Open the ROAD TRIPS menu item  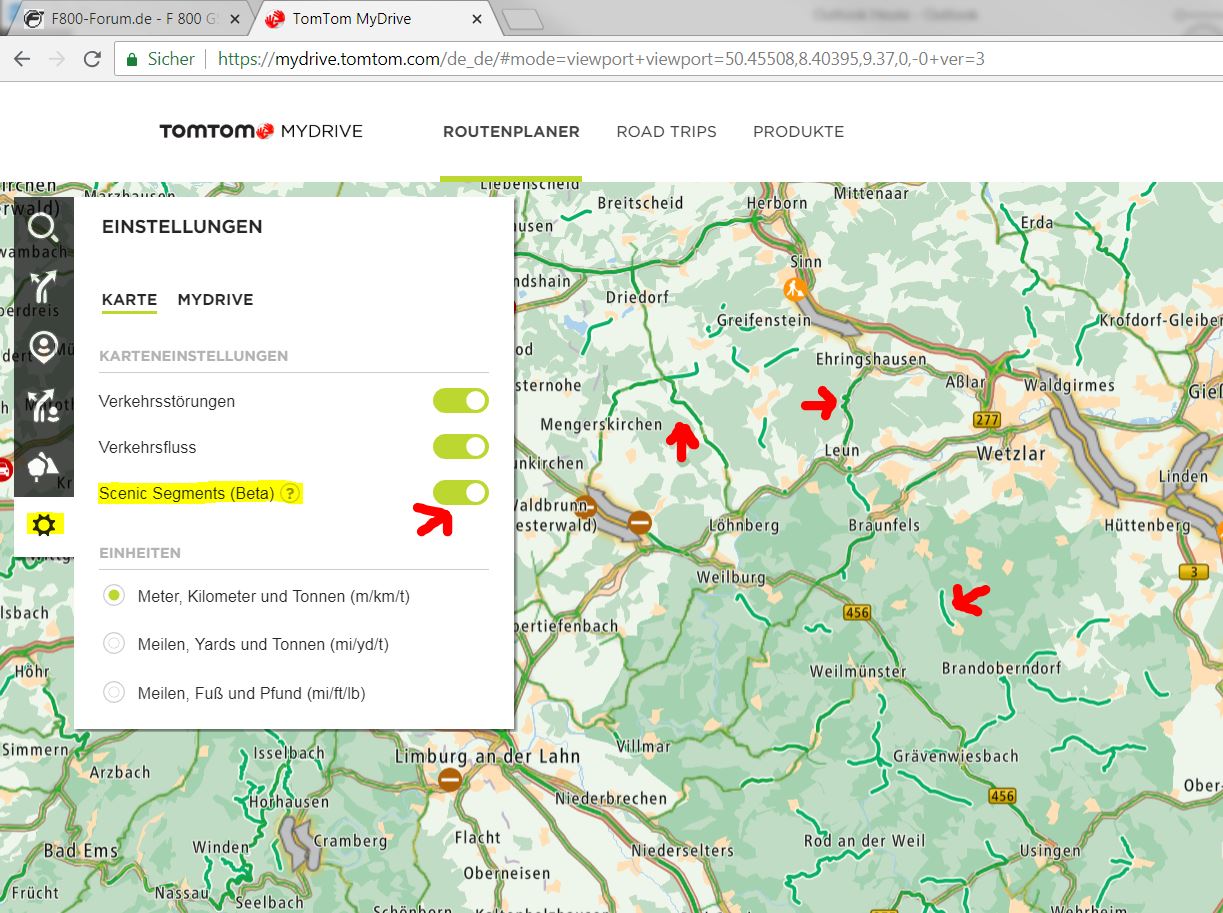pos(666,132)
